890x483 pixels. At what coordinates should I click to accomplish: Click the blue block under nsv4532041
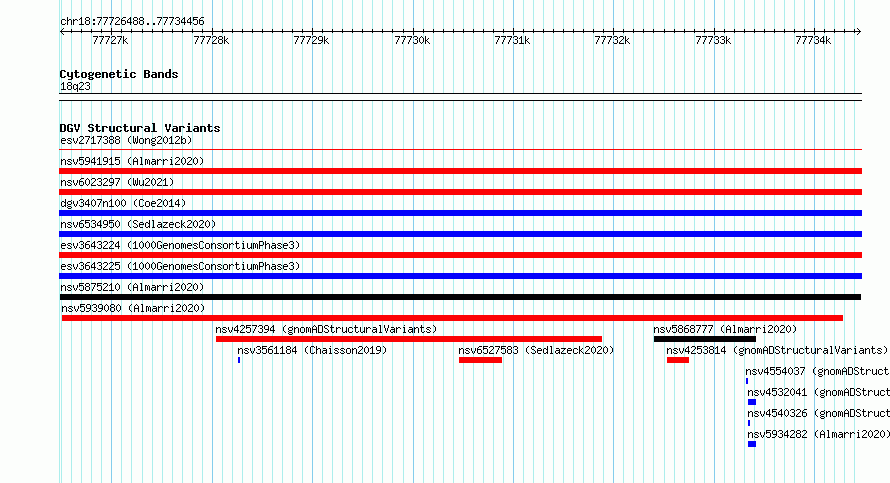(x=752, y=402)
